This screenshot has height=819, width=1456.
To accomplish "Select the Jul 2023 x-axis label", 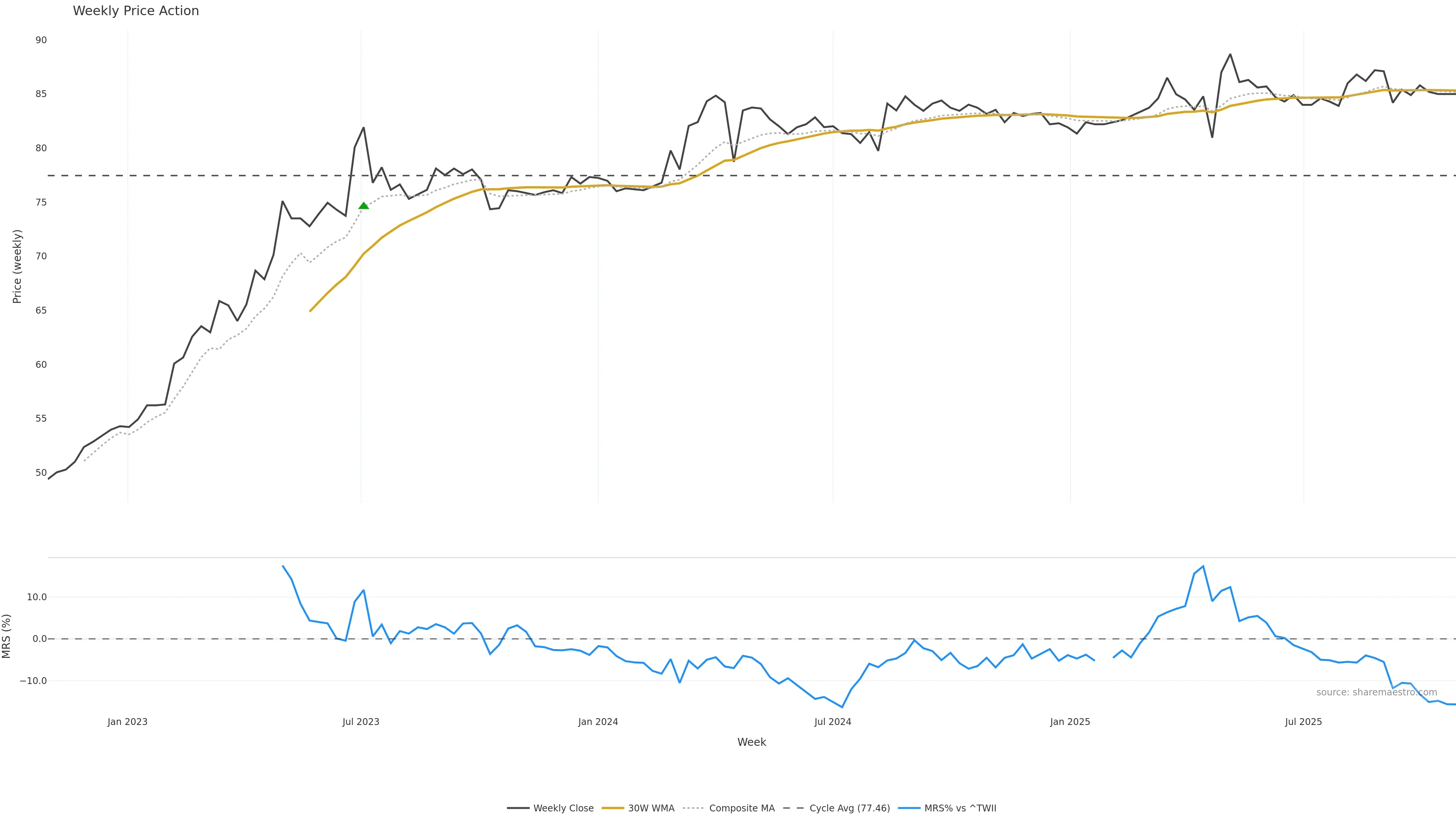I will coord(361,722).
